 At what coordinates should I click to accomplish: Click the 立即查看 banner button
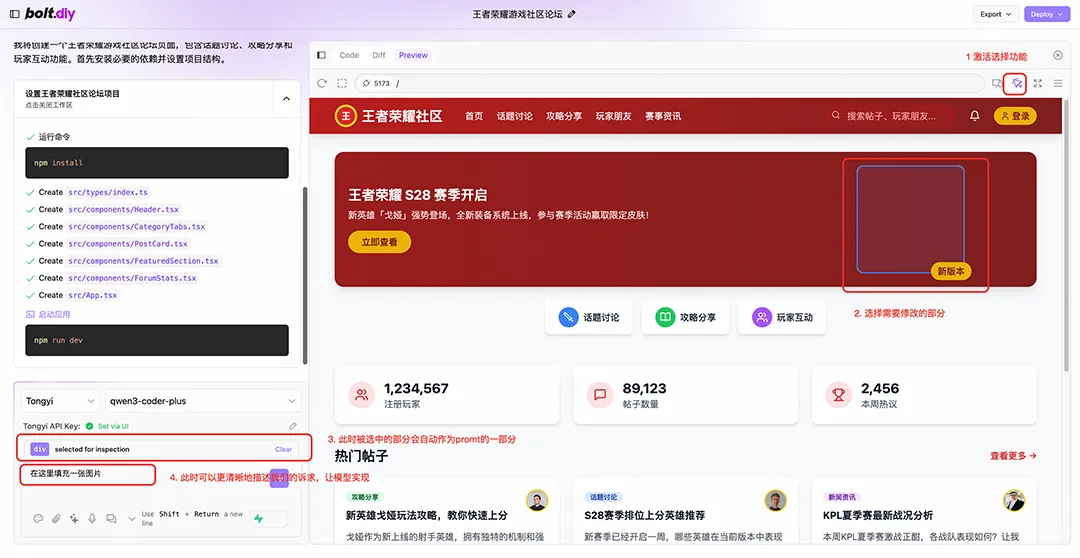[380, 242]
